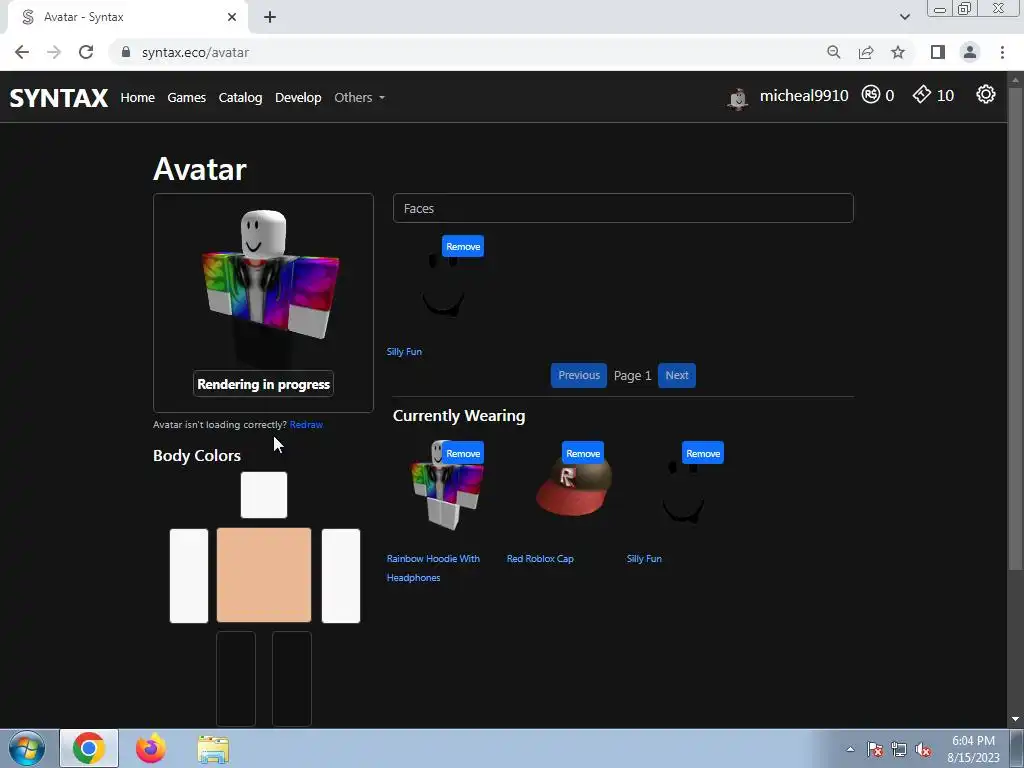Click Chrome taskbar icon
The height and width of the screenshot is (768, 1024).
pos(89,748)
